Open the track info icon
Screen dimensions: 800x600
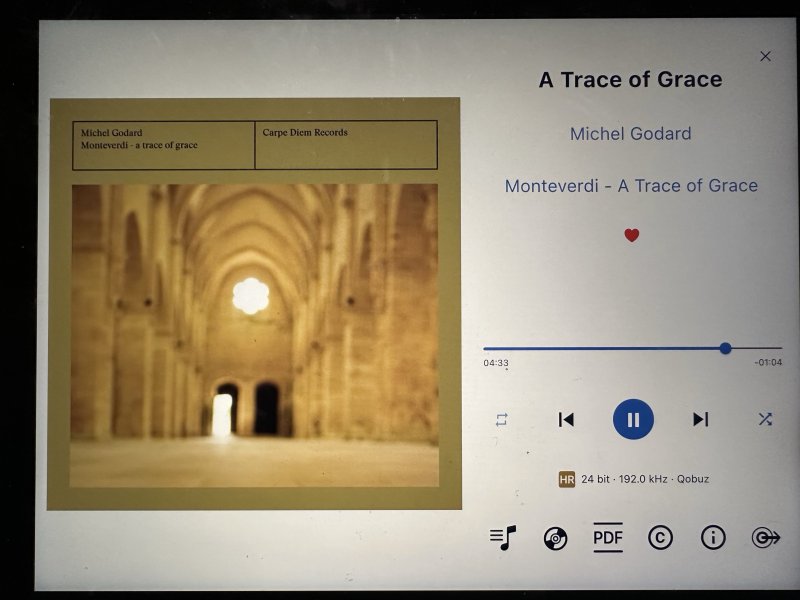713,538
